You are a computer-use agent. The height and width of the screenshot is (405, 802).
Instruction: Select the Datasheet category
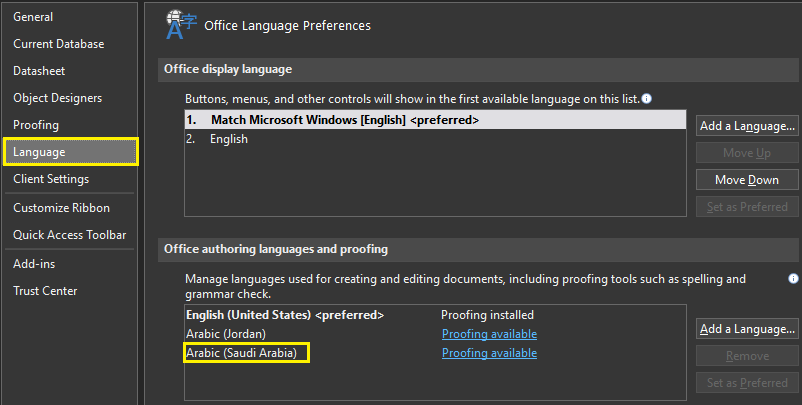pos(39,71)
